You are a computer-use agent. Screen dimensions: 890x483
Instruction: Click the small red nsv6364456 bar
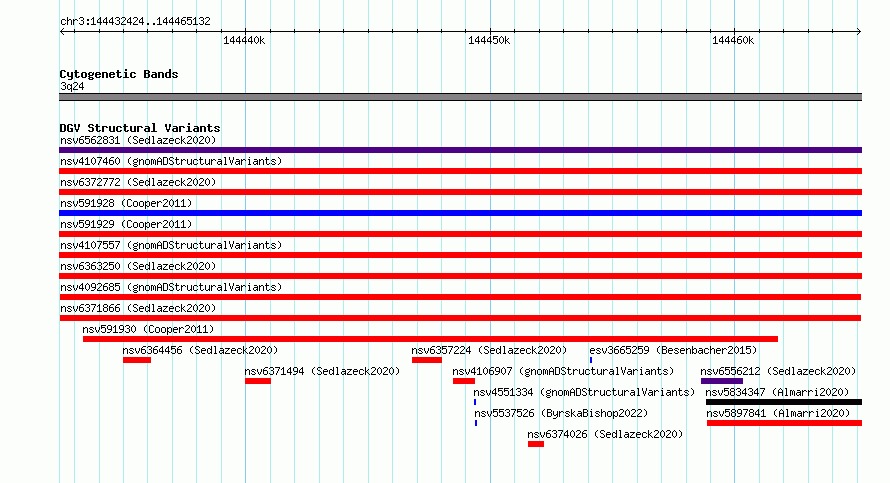point(137,360)
